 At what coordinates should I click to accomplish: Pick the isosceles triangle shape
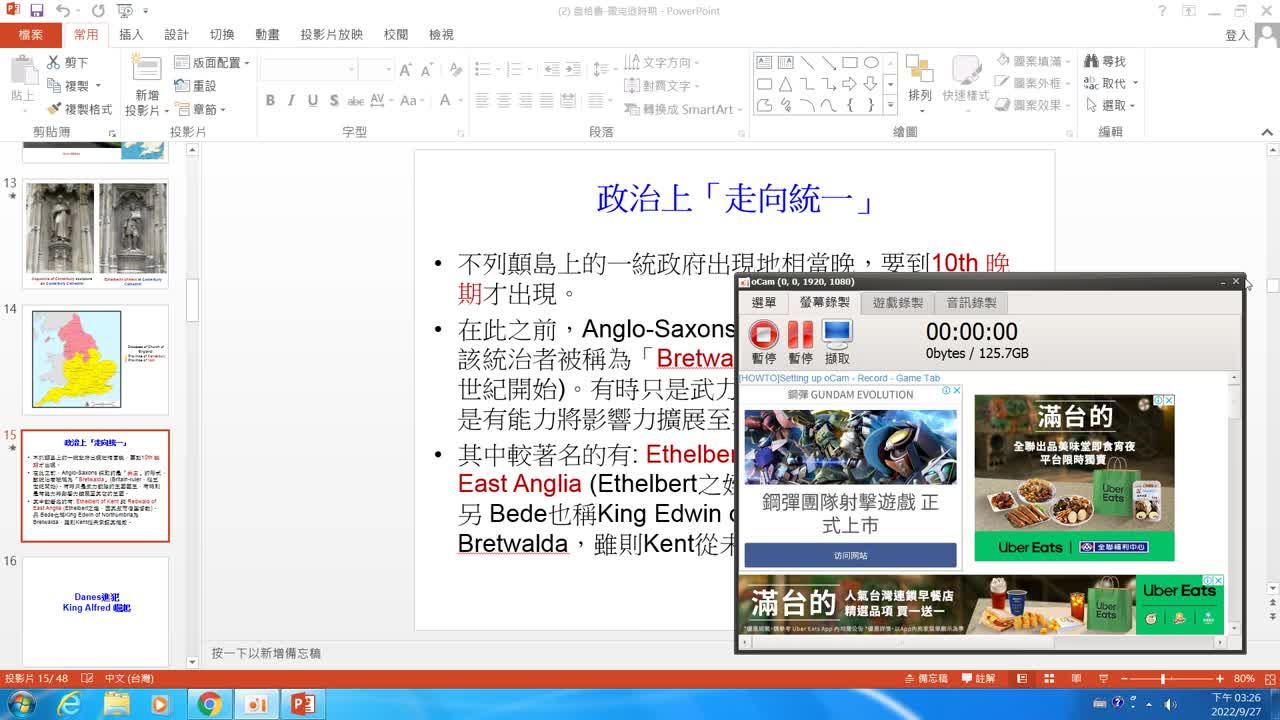point(786,84)
